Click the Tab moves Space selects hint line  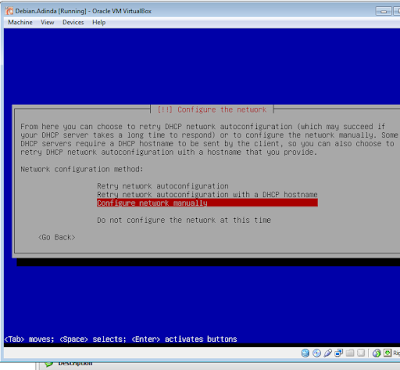pos(121,339)
